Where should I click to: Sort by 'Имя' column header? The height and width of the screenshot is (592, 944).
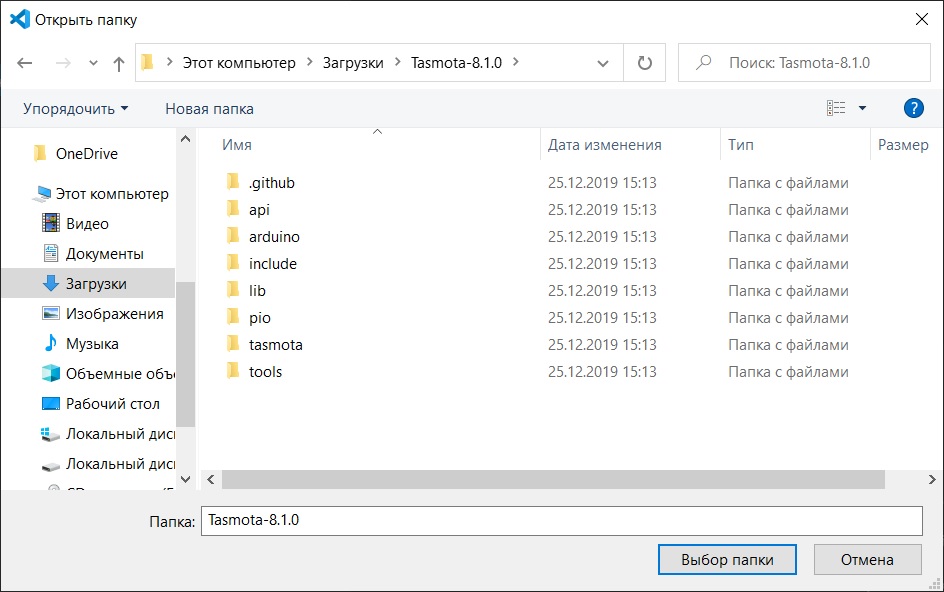(x=237, y=145)
